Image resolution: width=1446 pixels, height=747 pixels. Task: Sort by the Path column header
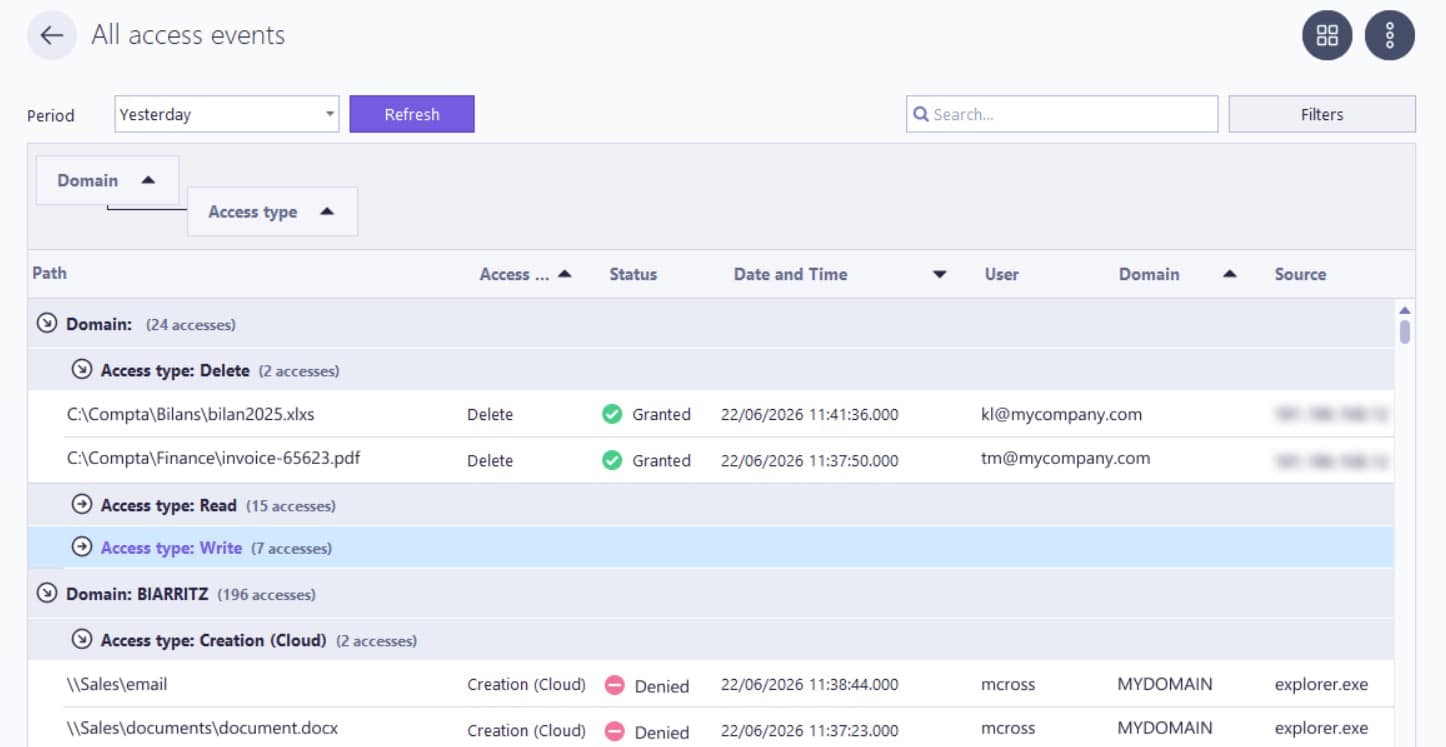[x=50, y=272]
